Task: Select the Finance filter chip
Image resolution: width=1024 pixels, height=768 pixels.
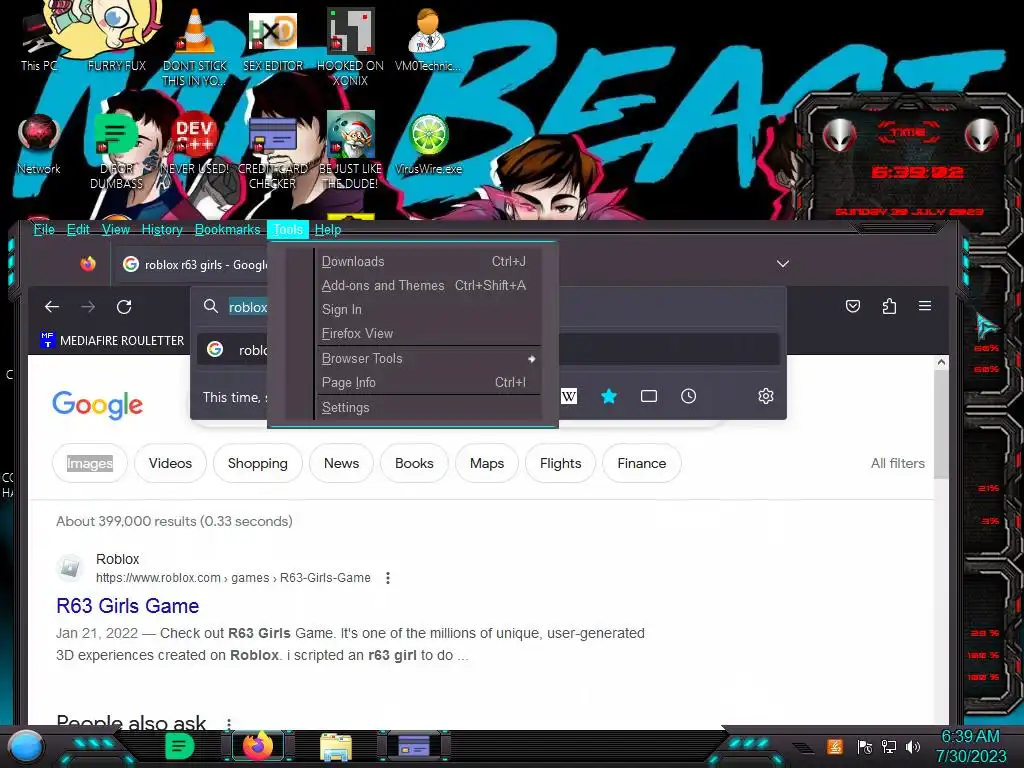Action: [641, 463]
